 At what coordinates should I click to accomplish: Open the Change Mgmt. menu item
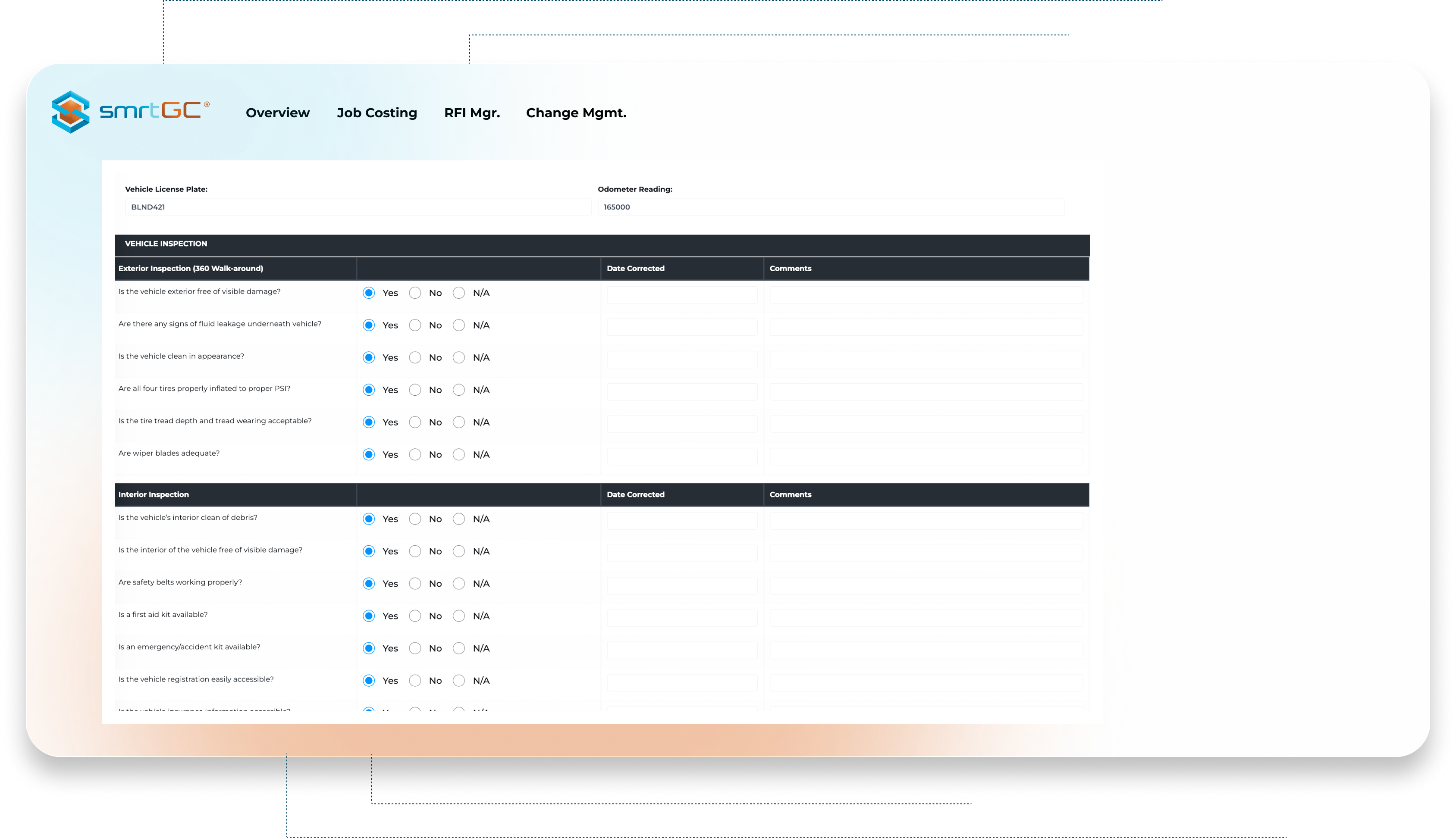pos(576,113)
